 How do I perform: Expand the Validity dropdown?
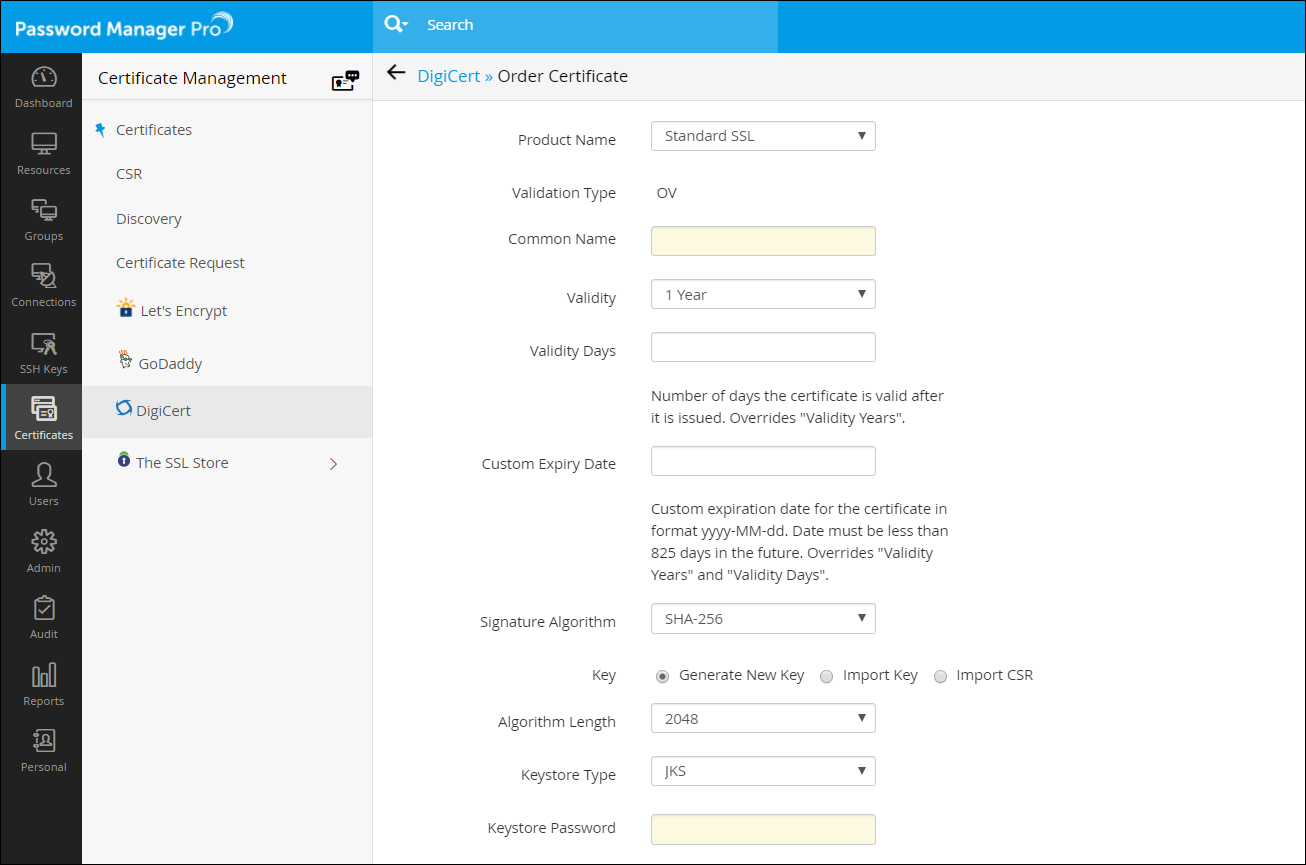click(763, 295)
